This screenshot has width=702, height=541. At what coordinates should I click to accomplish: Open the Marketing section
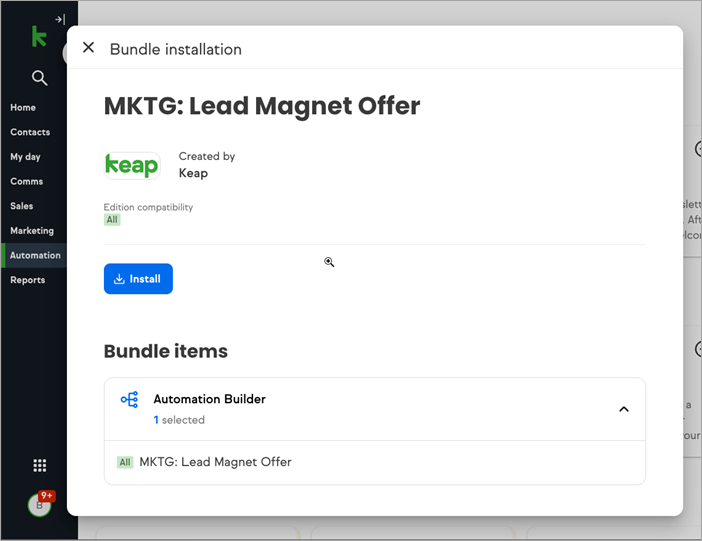pyautogui.click(x=32, y=231)
